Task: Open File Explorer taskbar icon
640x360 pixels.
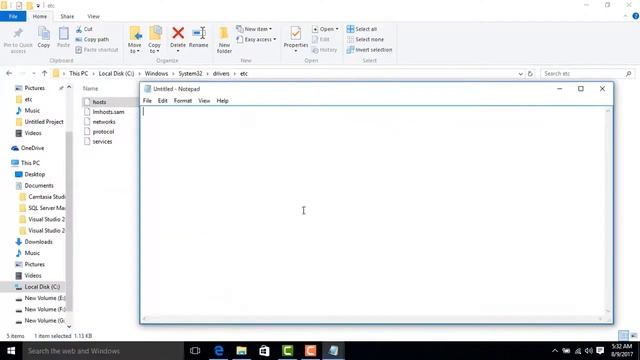Action: tap(242, 351)
